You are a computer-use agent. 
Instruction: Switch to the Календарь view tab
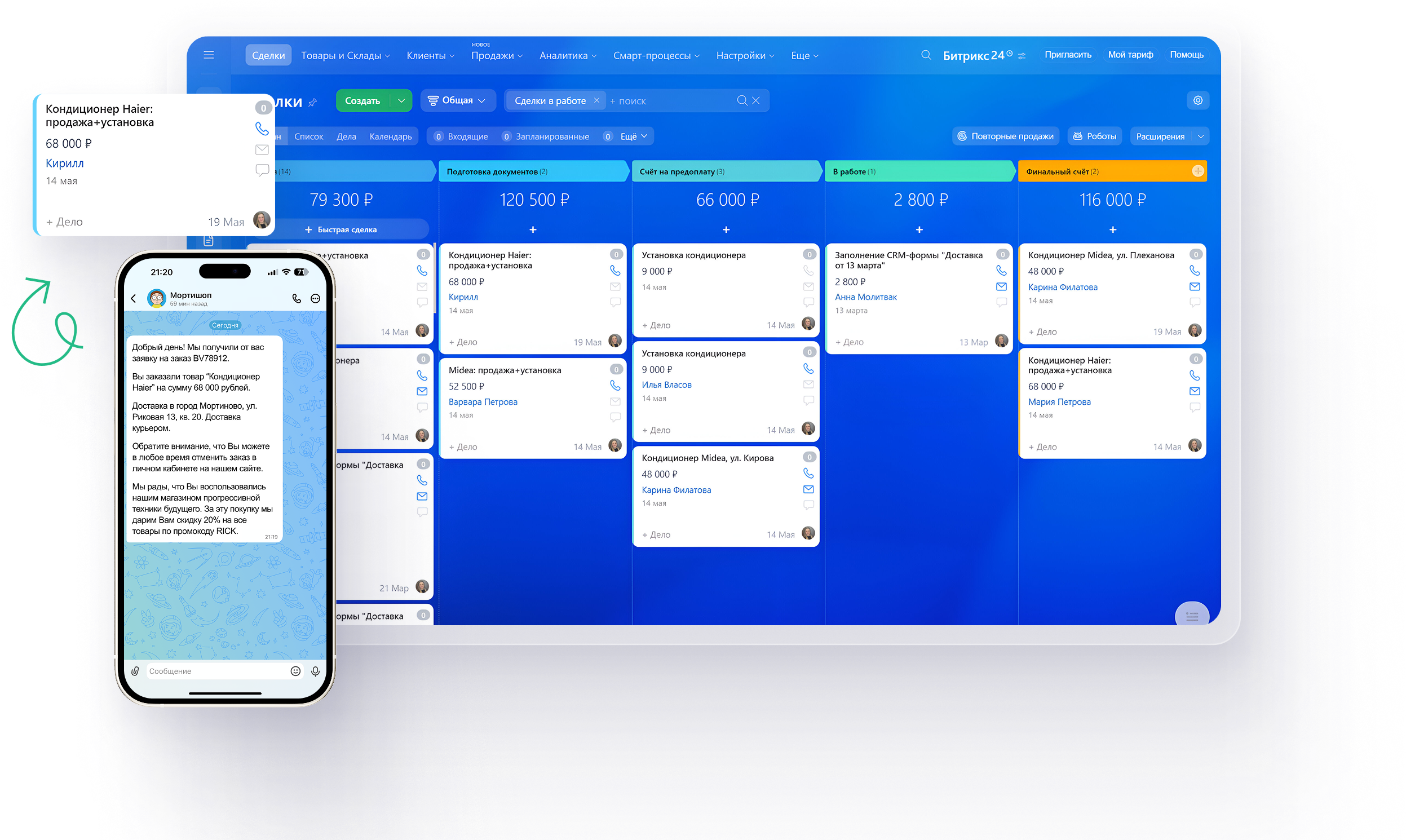pyautogui.click(x=391, y=136)
